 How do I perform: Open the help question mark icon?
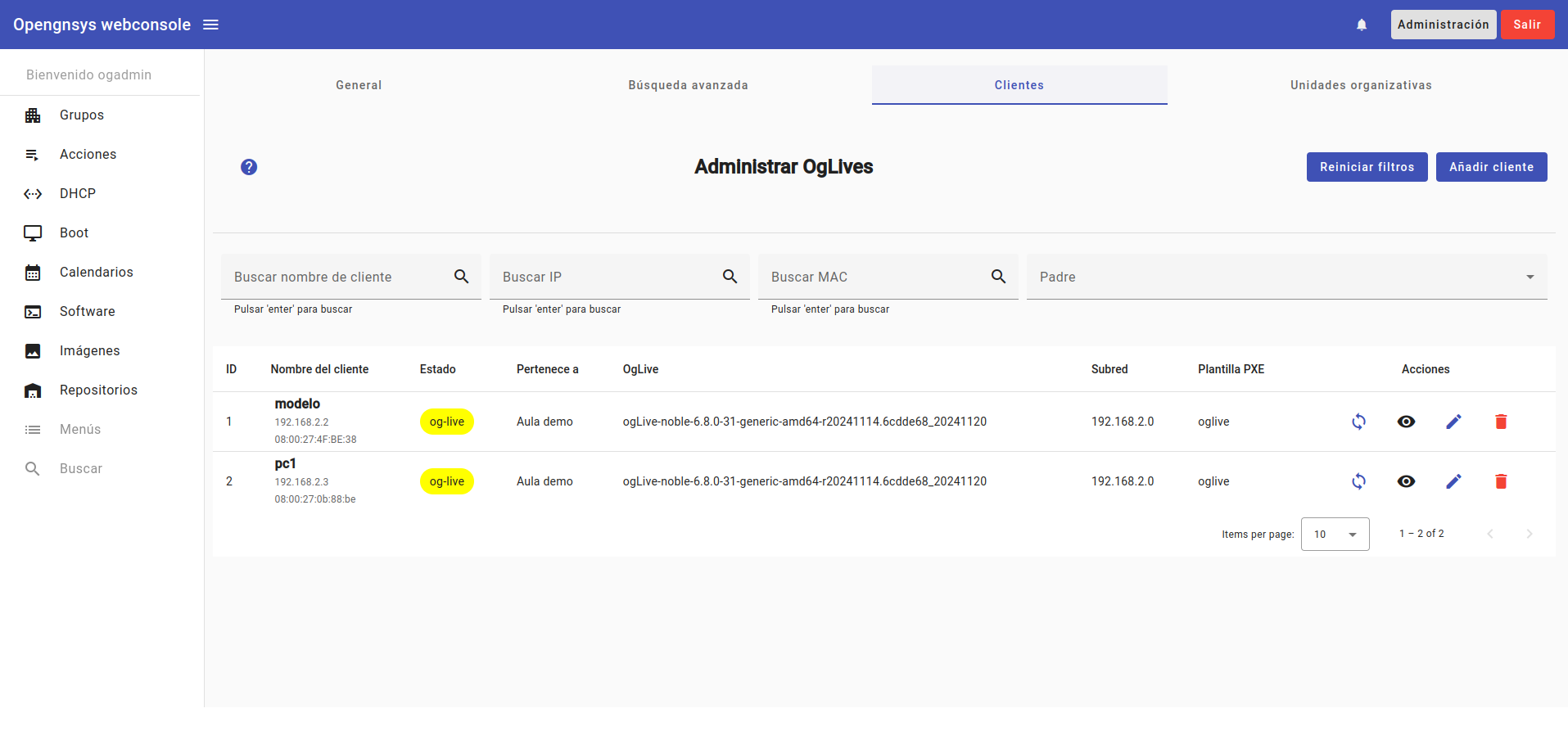point(249,167)
